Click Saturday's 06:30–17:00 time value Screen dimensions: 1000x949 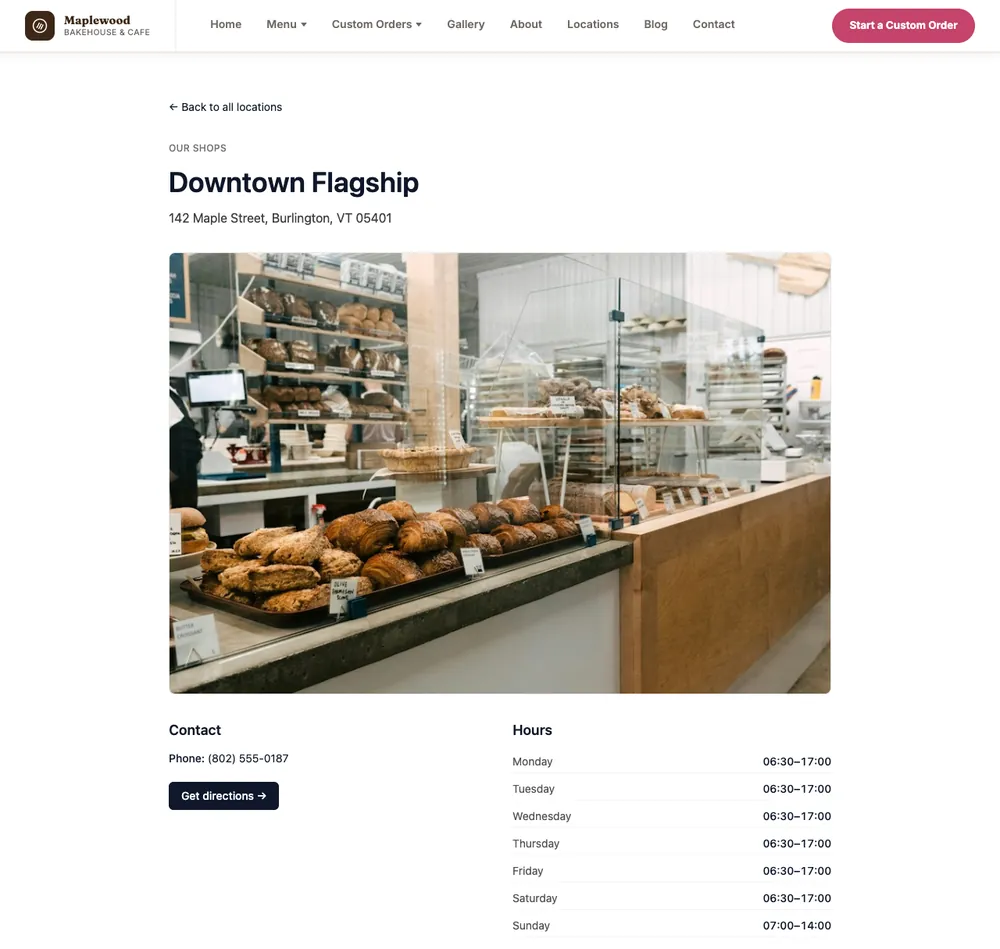pyautogui.click(x=797, y=899)
